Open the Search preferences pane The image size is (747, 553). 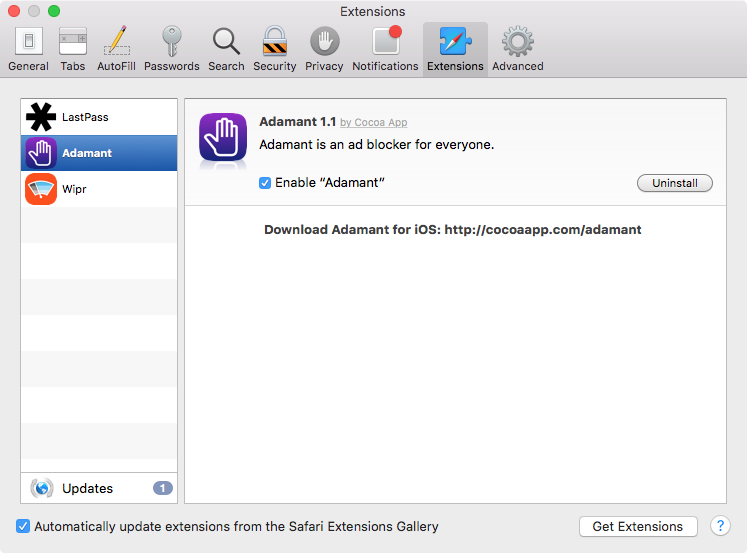[226, 49]
